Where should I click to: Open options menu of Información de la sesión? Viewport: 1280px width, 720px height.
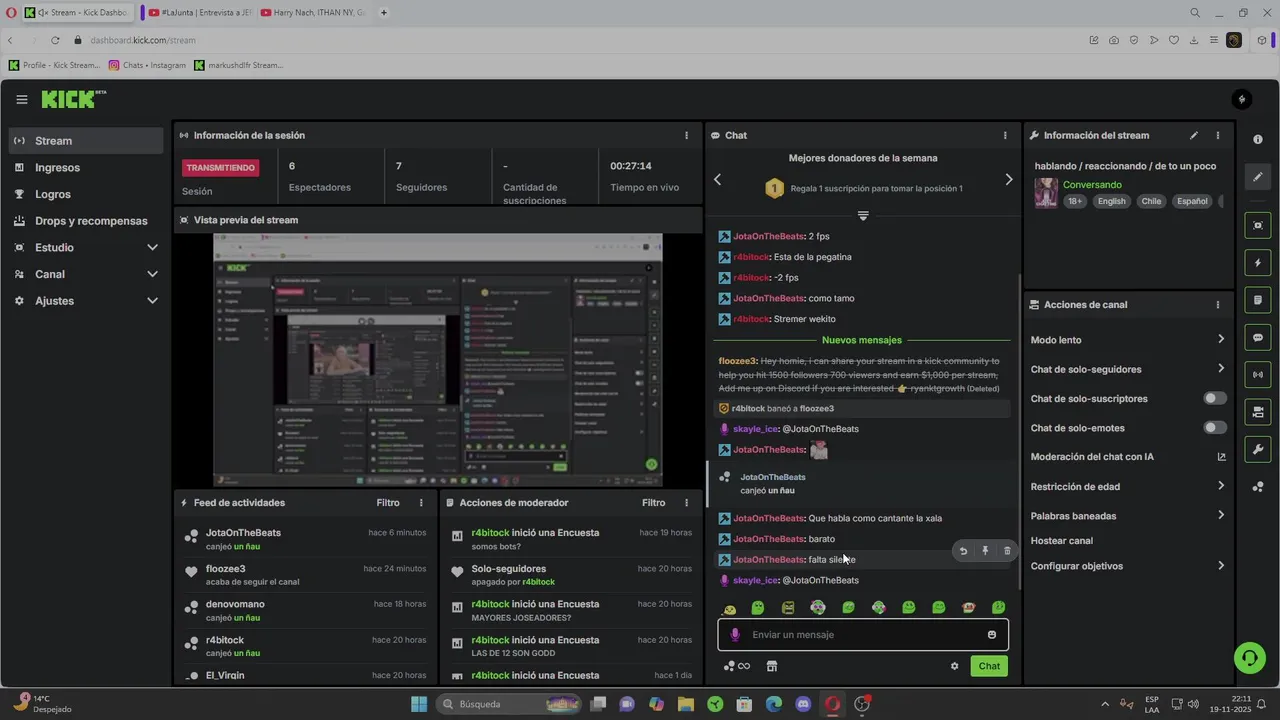(686, 135)
